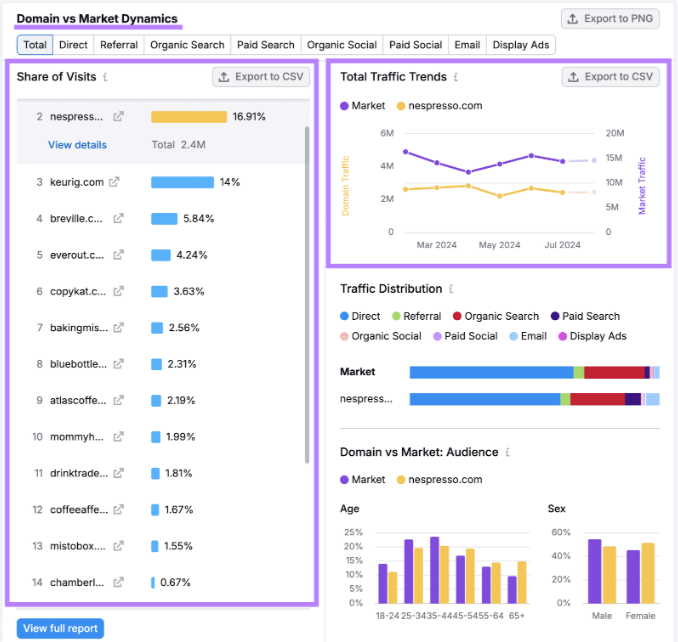Open external link icon for bluebottle row

coord(118,364)
